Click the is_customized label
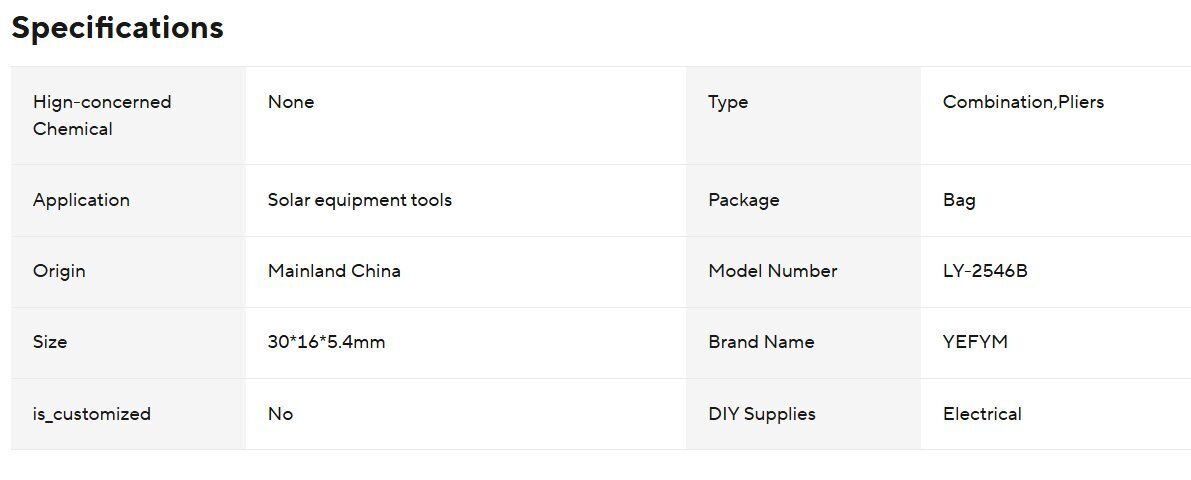This screenshot has width=1191, height=480. 92,414
